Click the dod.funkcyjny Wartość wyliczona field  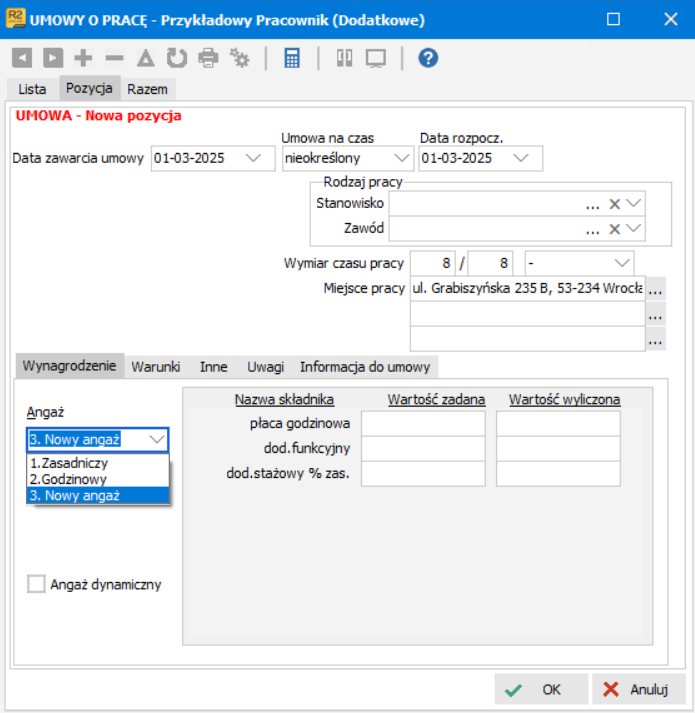click(x=558, y=448)
